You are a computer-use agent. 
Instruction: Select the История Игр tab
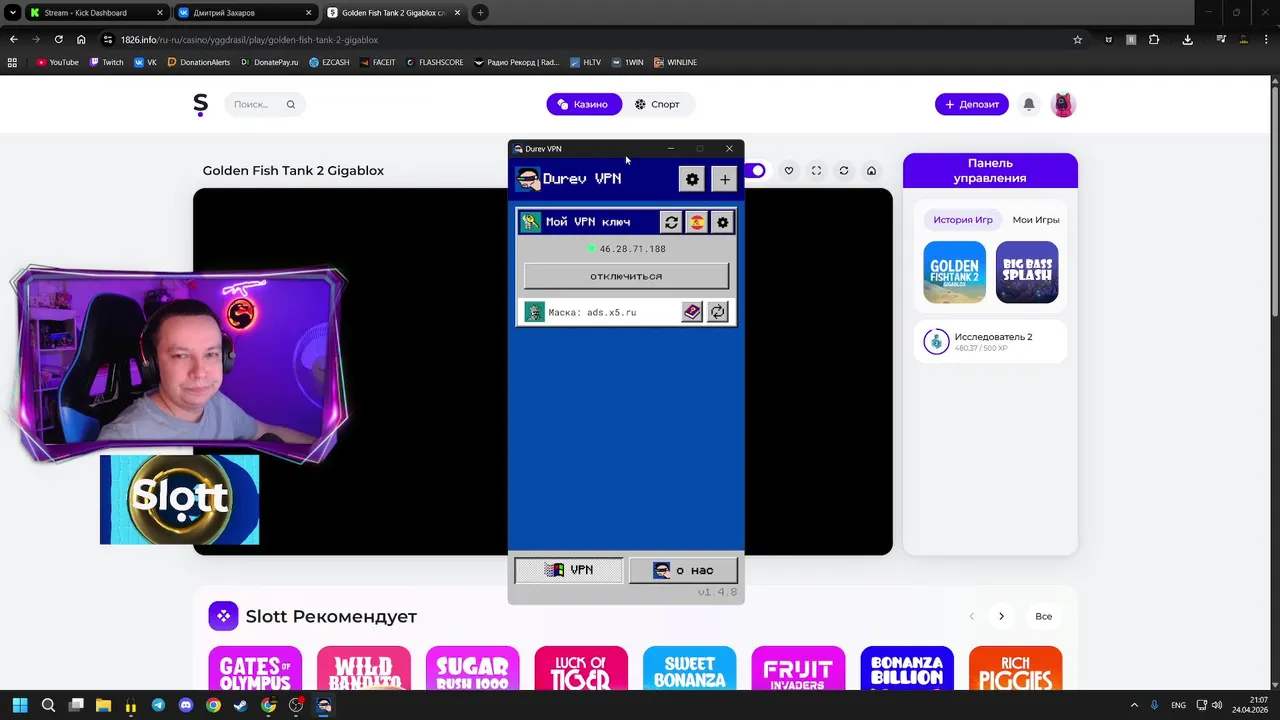click(x=963, y=220)
